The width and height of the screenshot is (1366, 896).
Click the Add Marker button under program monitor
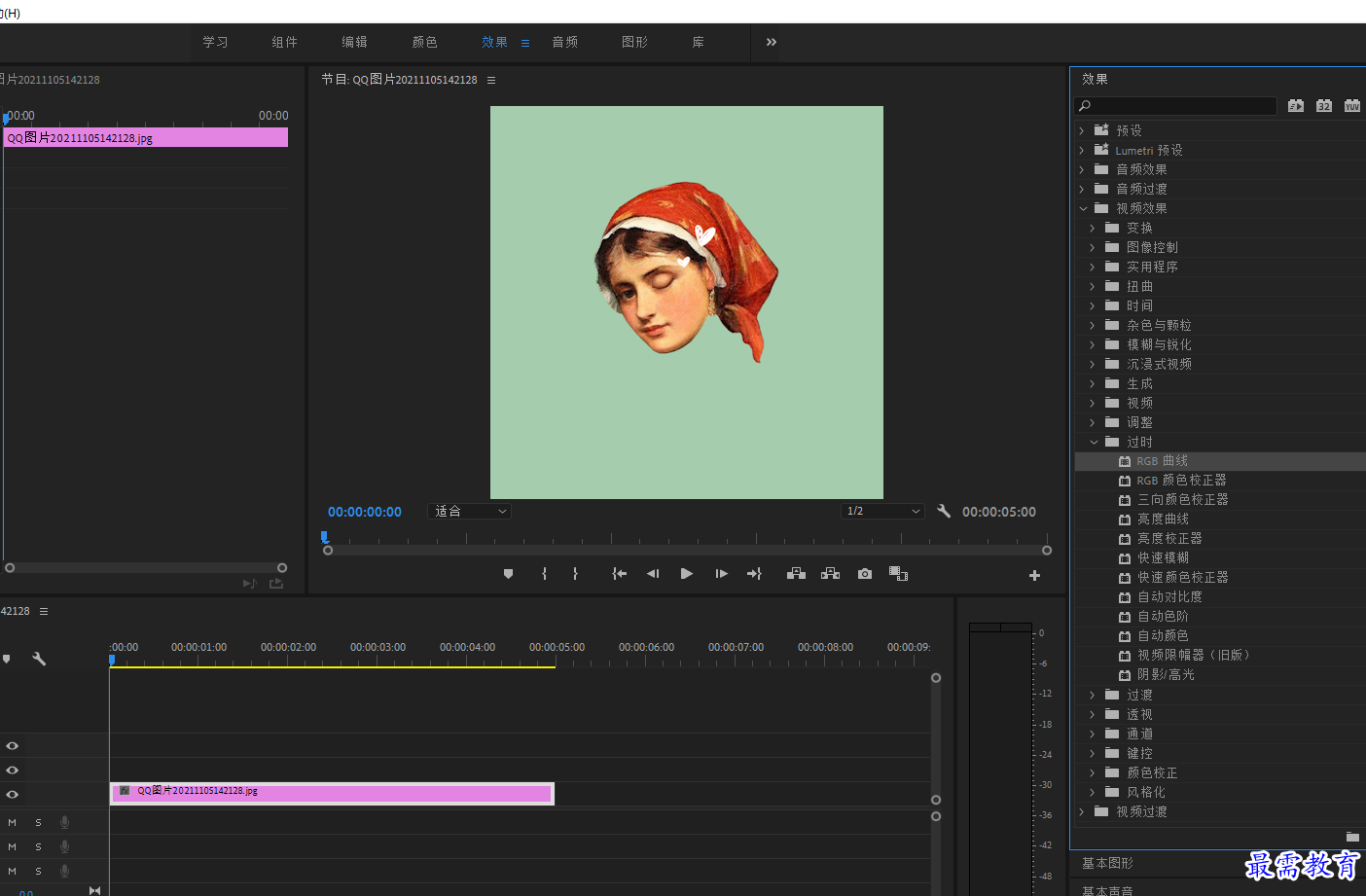[x=508, y=574]
